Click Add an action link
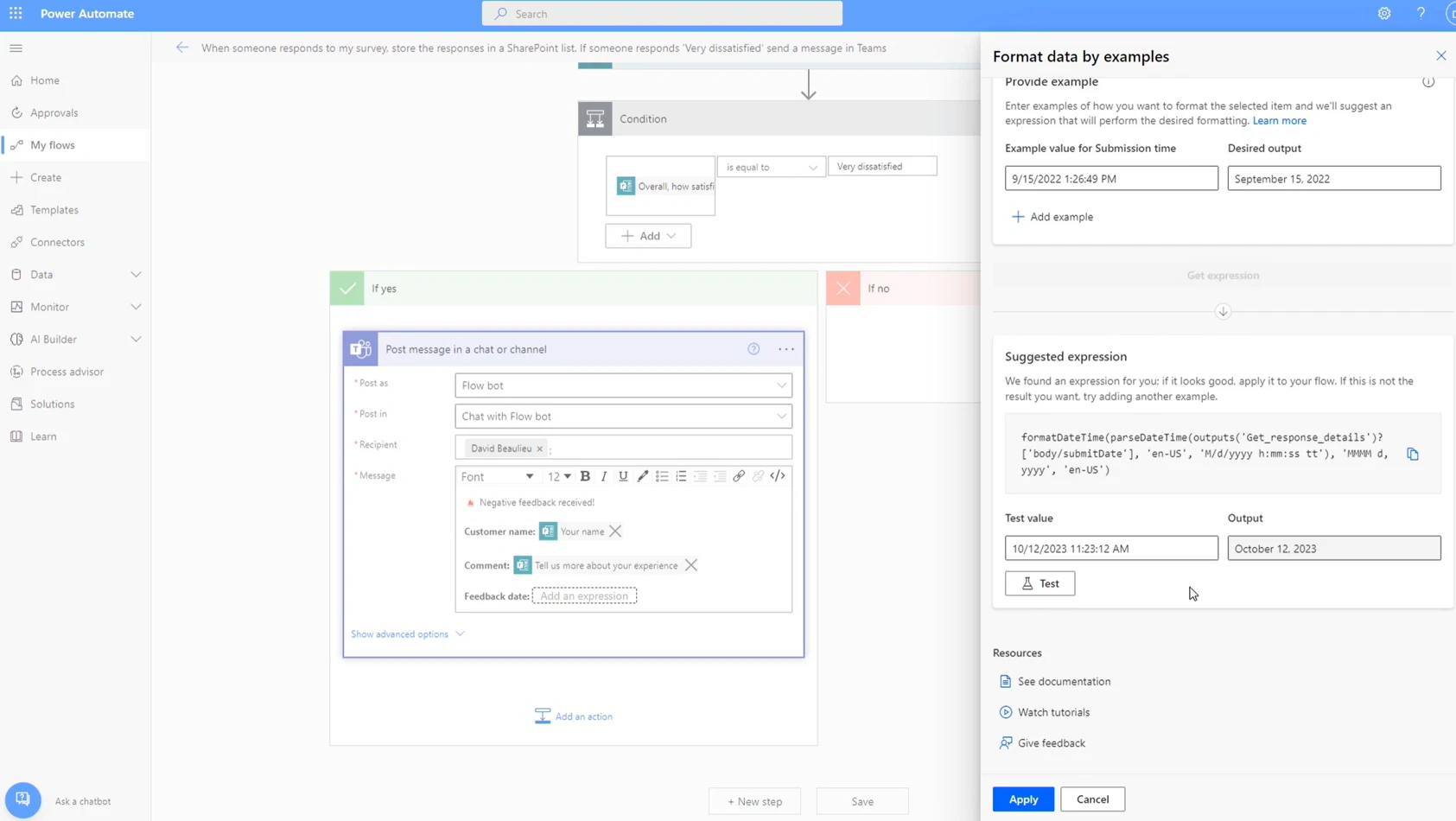 click(x=574, y=716)
